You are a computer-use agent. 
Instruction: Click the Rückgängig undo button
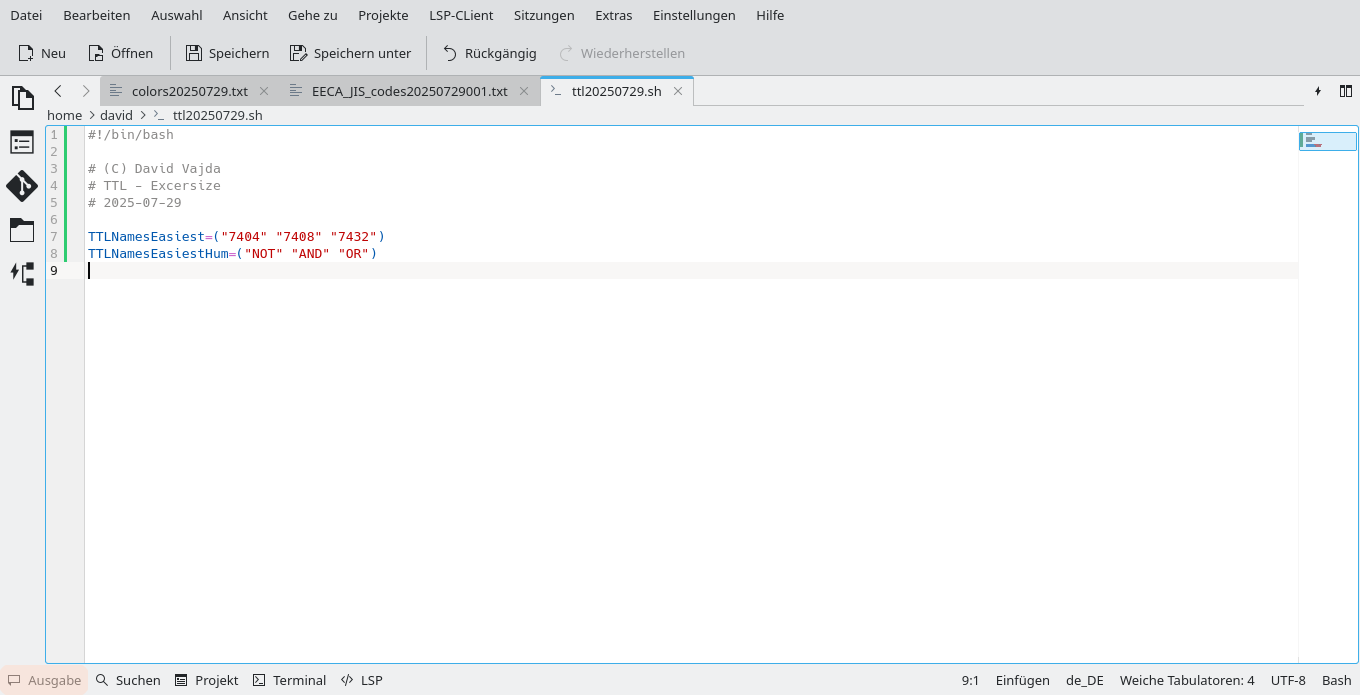pyautogui.click(x=489, y=53)
